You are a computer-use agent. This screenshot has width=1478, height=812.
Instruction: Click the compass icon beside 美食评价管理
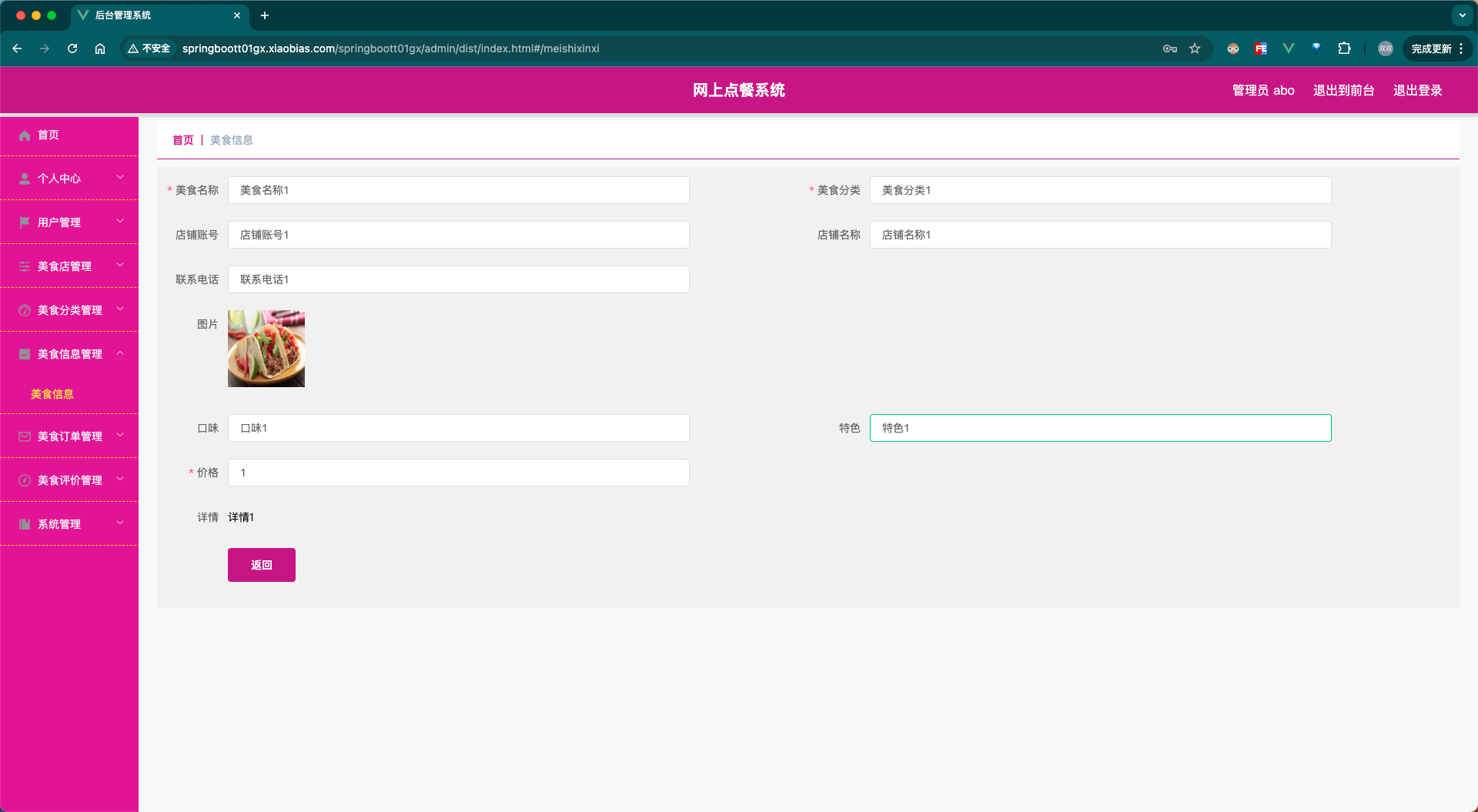25,480
